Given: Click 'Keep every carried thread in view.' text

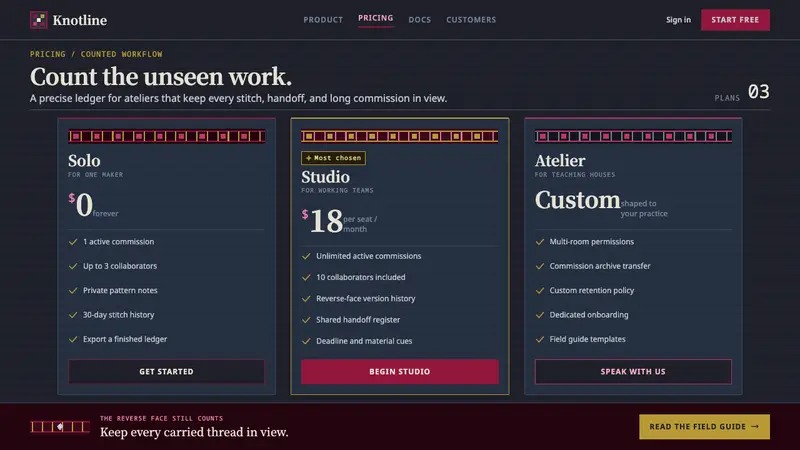Looking at the screenshot, I should pos(194,432).
